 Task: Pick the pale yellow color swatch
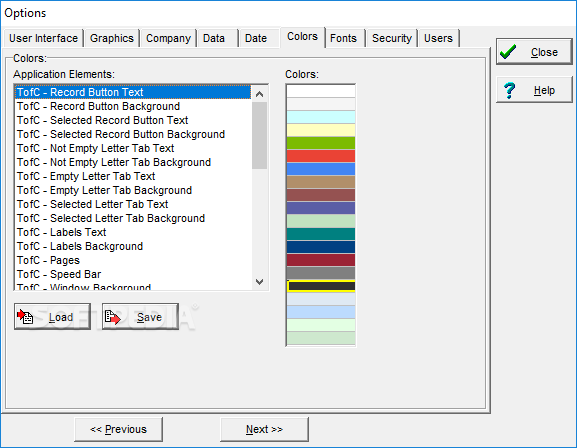321,130
